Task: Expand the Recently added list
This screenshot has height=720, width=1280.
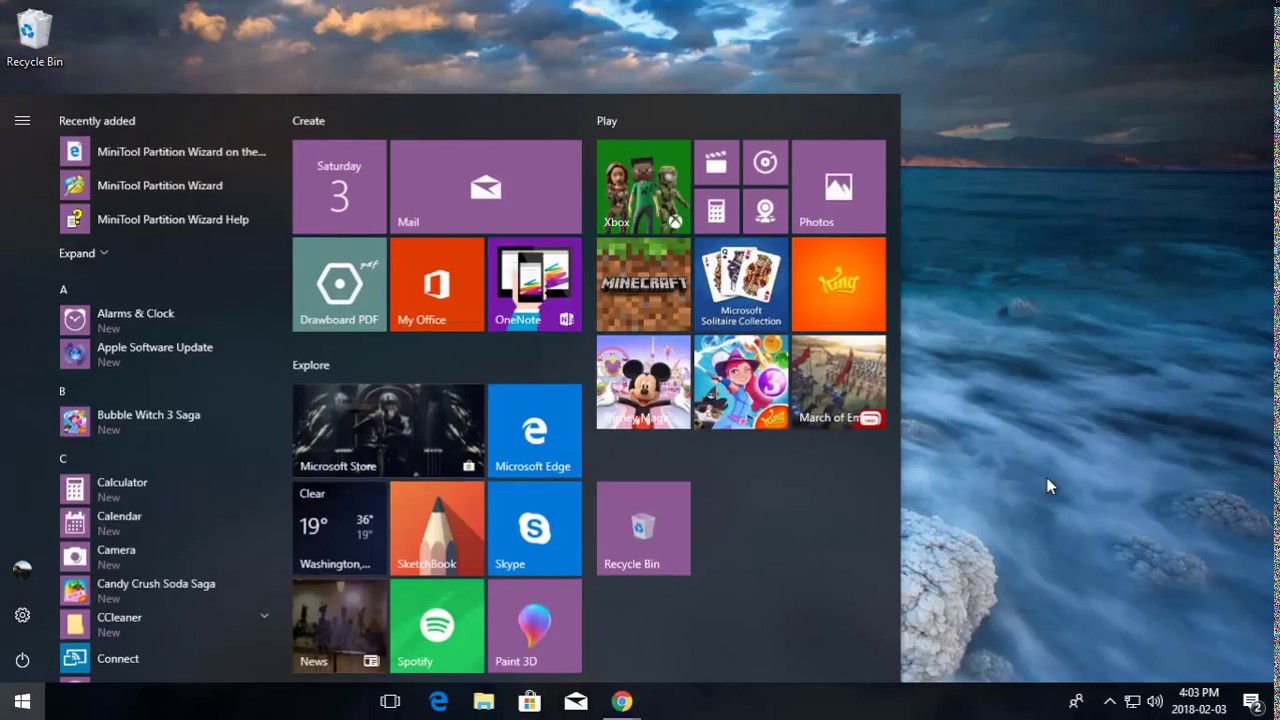Action: (x=84, y=253)
